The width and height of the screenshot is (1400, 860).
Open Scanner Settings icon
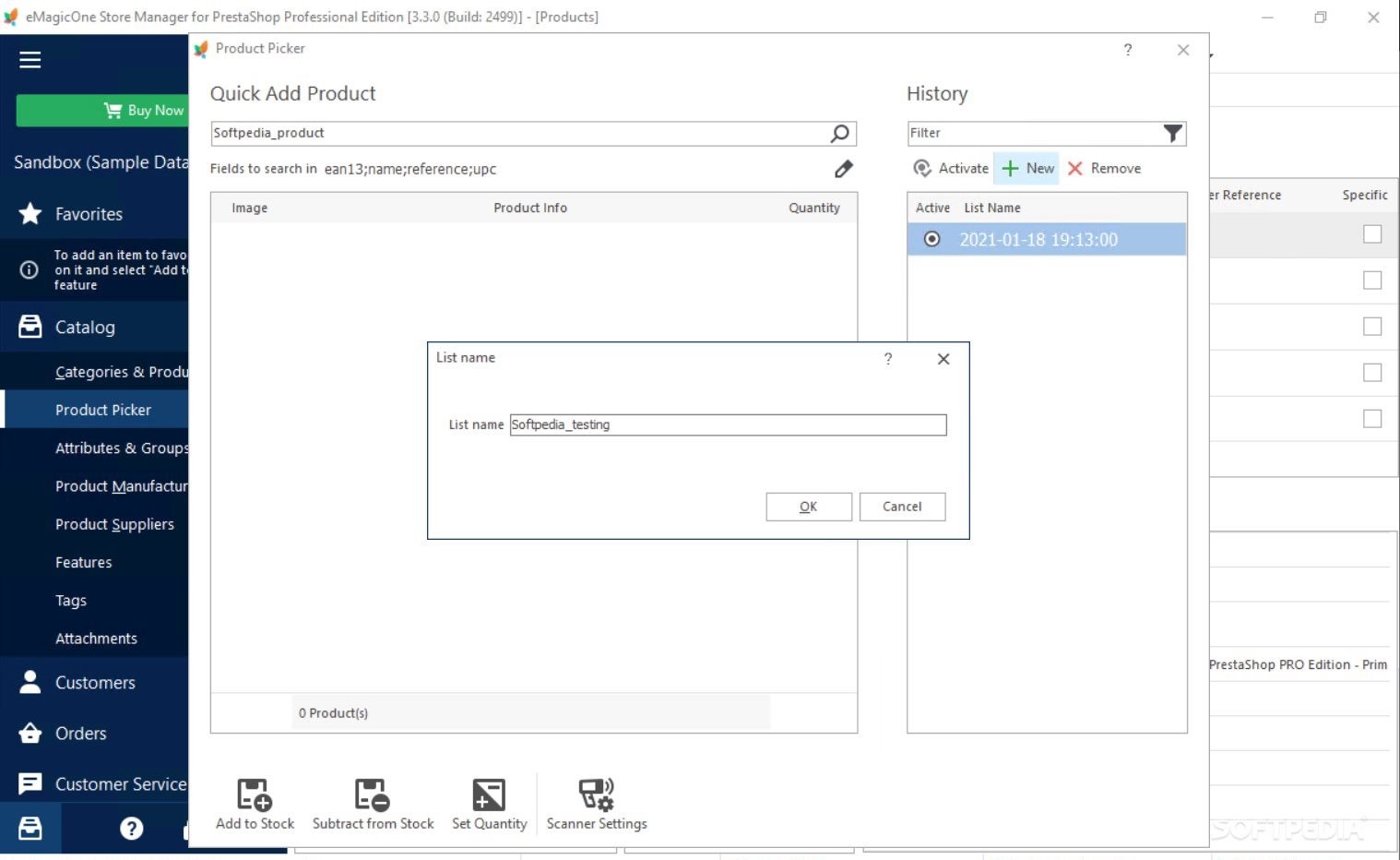point(597,805)
